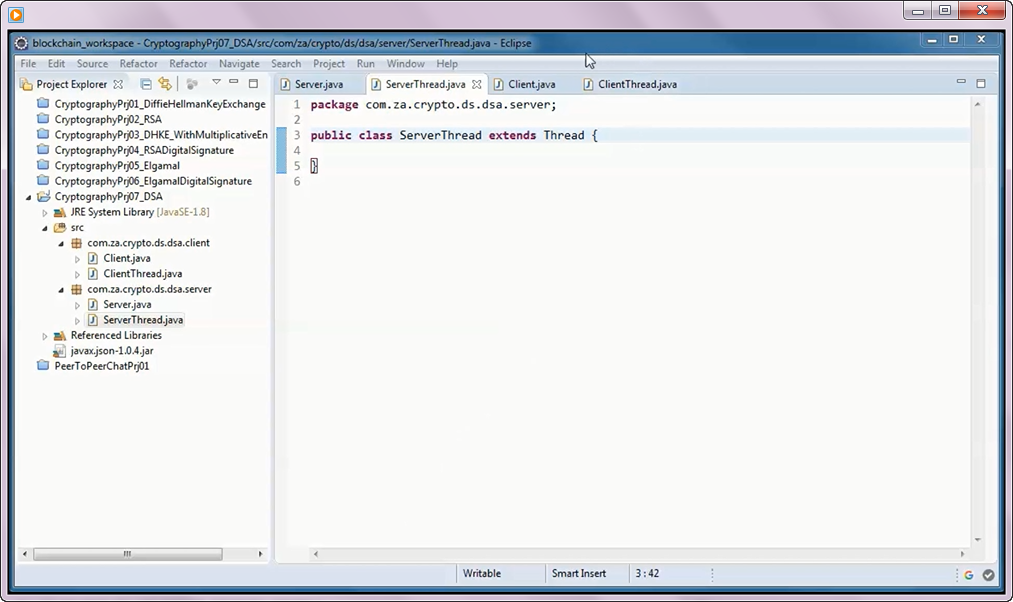Click the CryptographyPrj05_Elgamal folder icon
The image size is (1013, 602).
click(43, 165)
